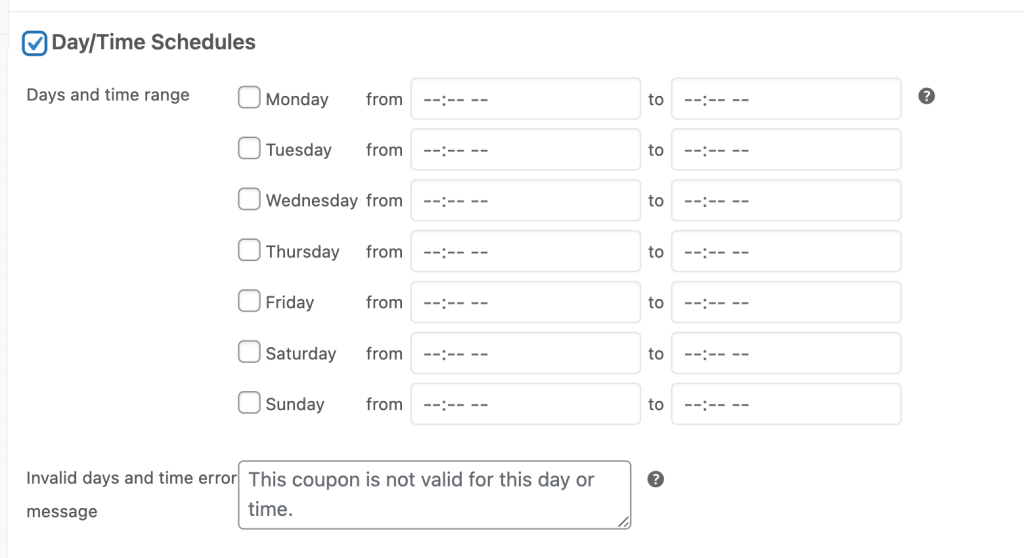Select Thursday to time field
Image resolution: width=1024 pixels, height=558 pixels.
pos(786,251)
